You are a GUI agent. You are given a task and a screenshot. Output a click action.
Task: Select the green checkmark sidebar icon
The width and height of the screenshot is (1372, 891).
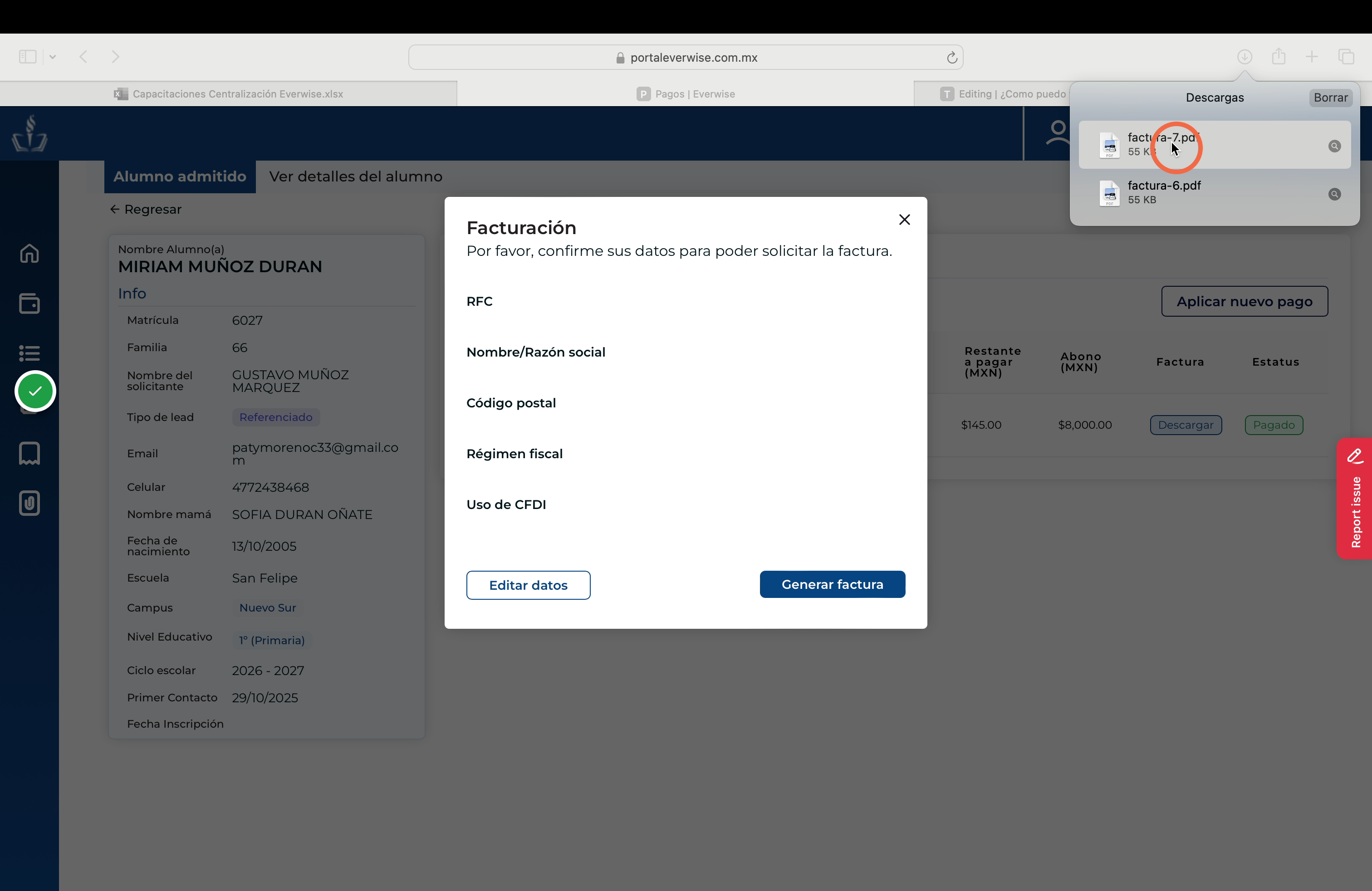pyautogui.click(x=35, y=392)
